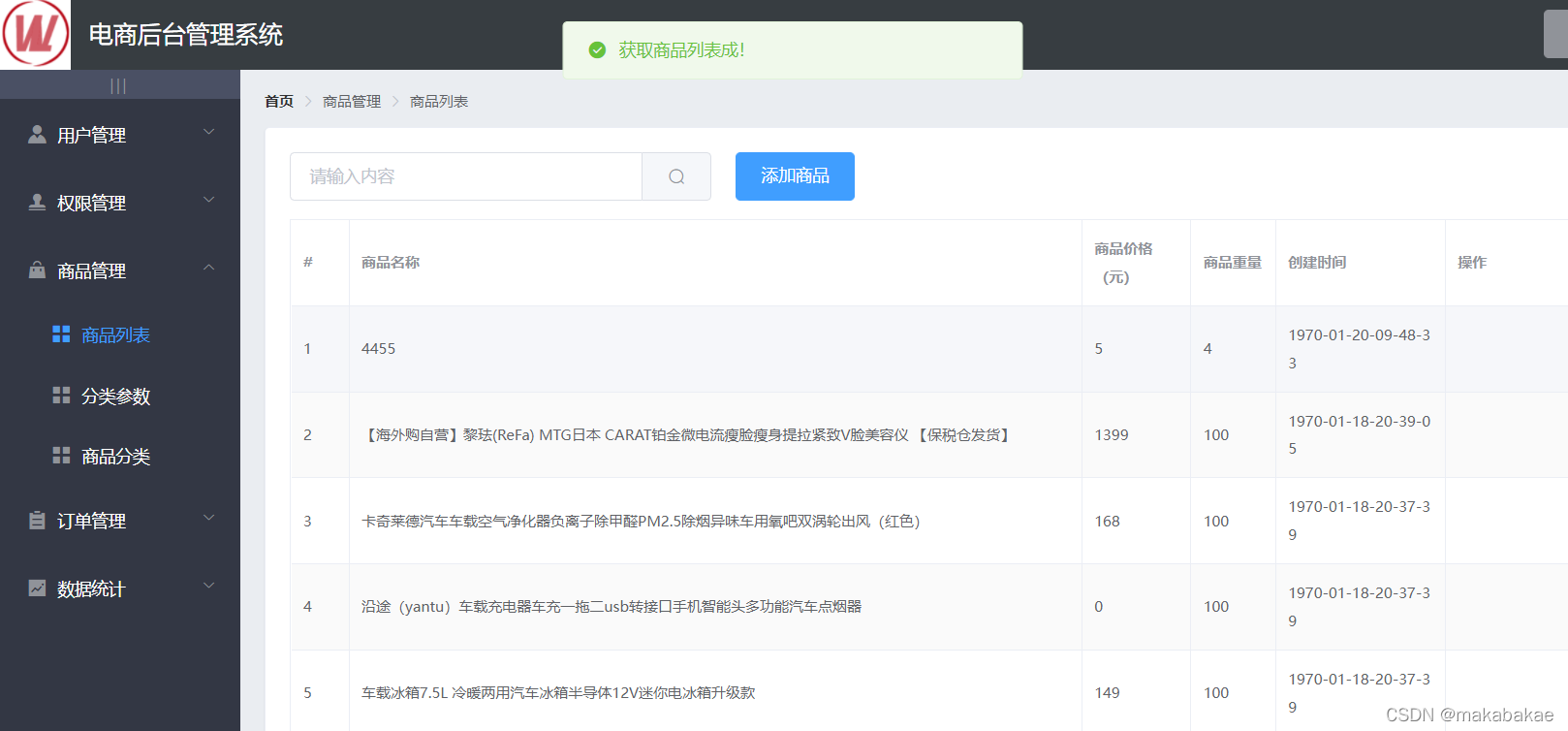Click the grid icon beside 分类参数
Image resolution: width=1568 pixels, height=731 pixels.
[x=61, y=396]
